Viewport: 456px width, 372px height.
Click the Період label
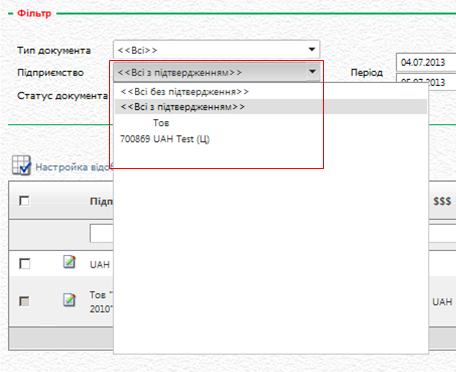click(x=367, y=73)
